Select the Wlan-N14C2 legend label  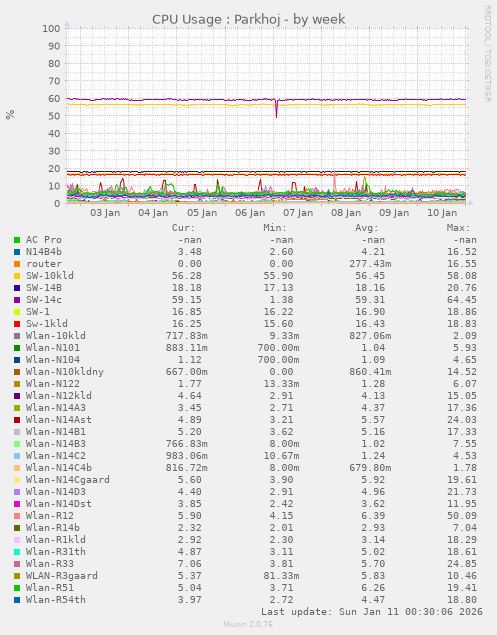point(56,456)
